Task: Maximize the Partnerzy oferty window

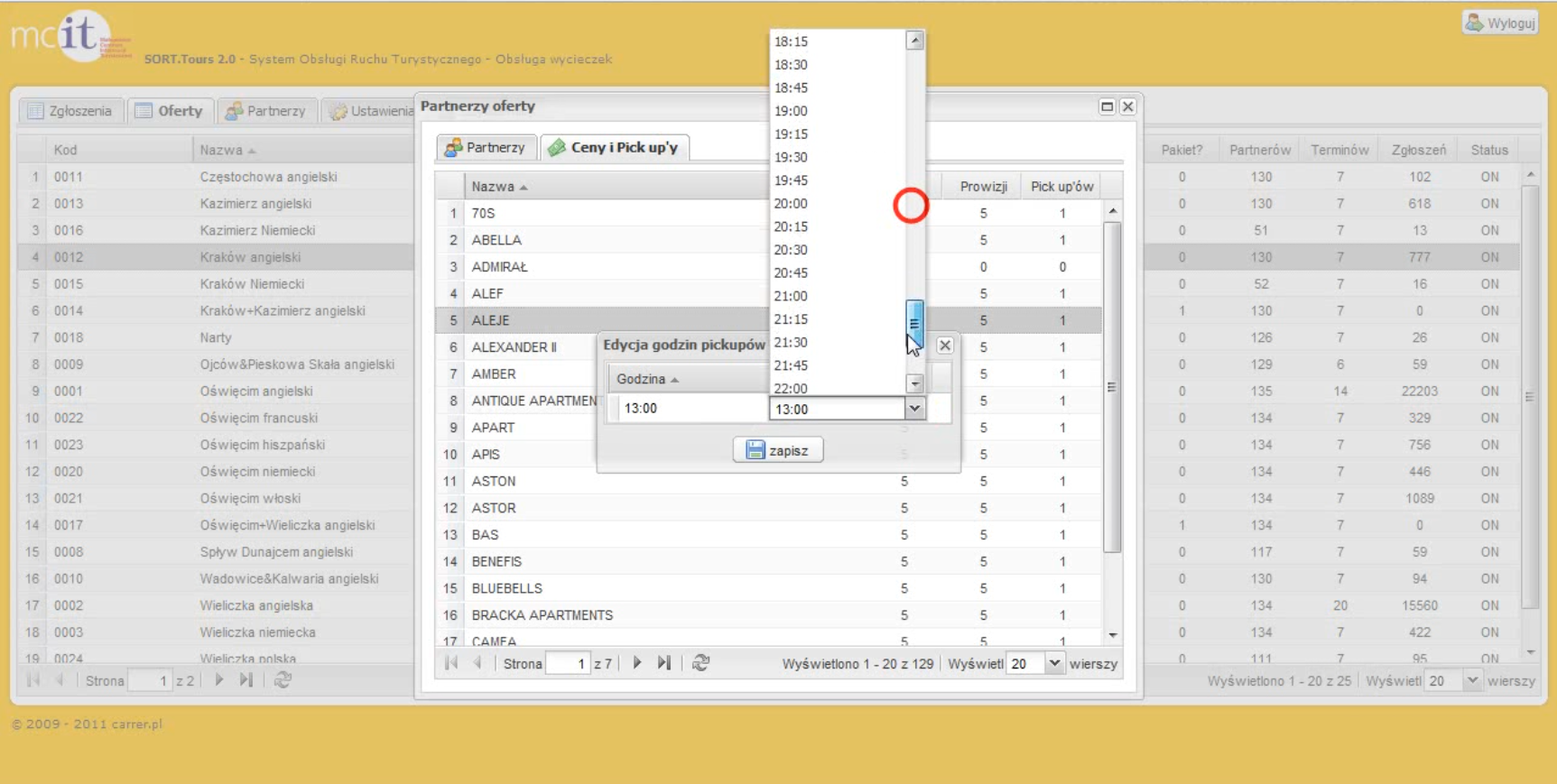Action: point(1107,106)
